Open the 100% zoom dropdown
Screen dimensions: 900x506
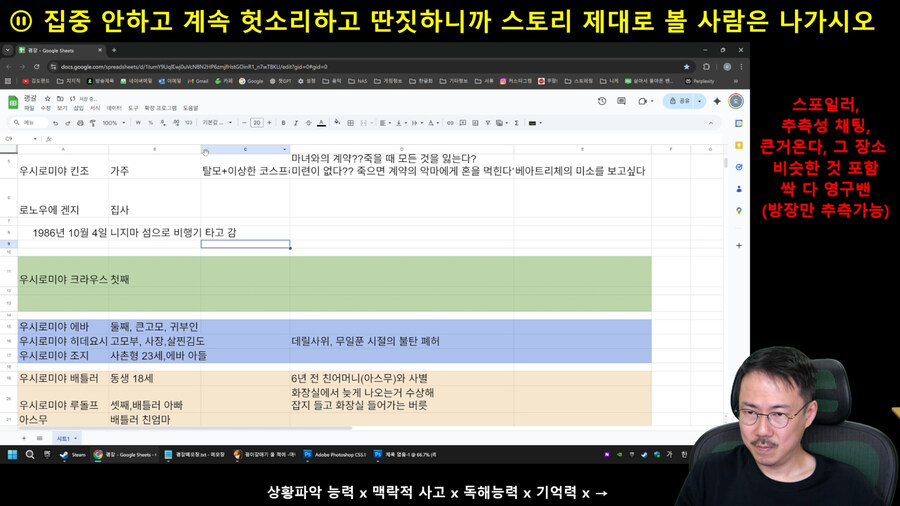(x=112, y=123)
